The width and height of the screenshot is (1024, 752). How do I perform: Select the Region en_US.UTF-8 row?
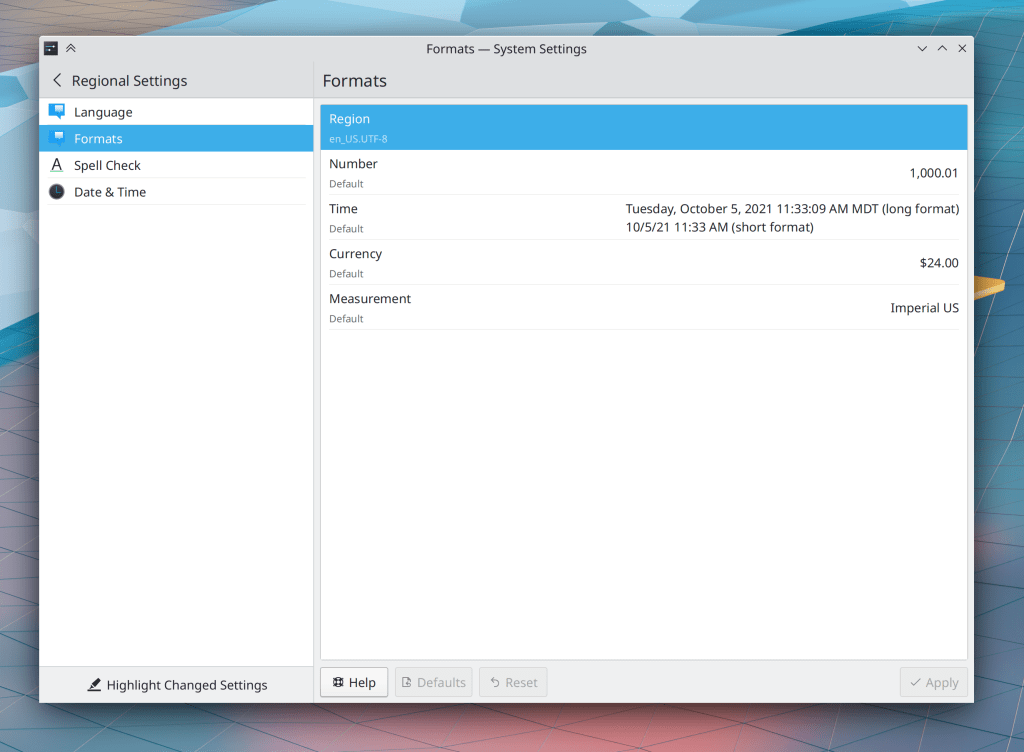point(643,128)
